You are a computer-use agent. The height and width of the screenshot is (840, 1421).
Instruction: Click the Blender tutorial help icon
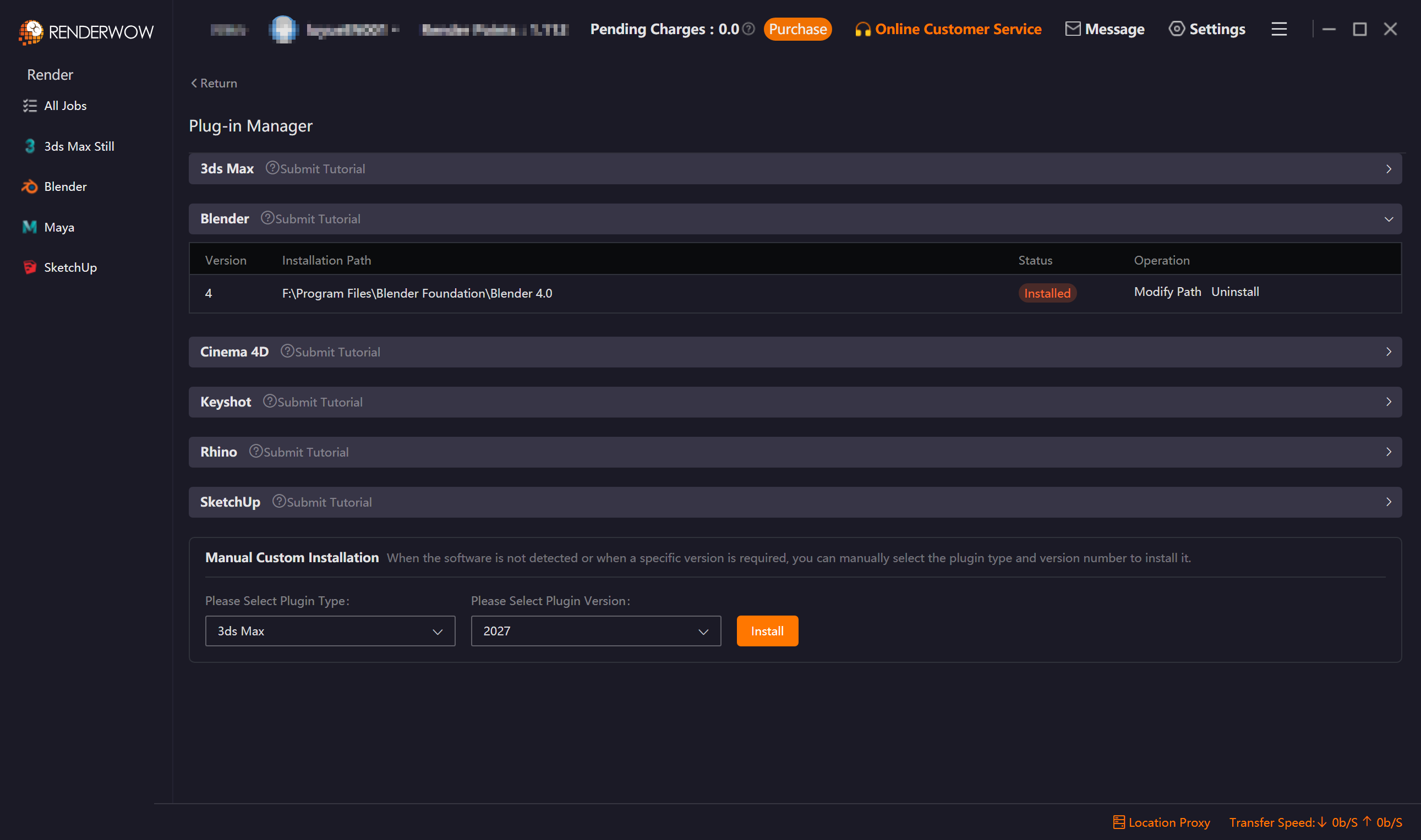click(x=267, y=218)
